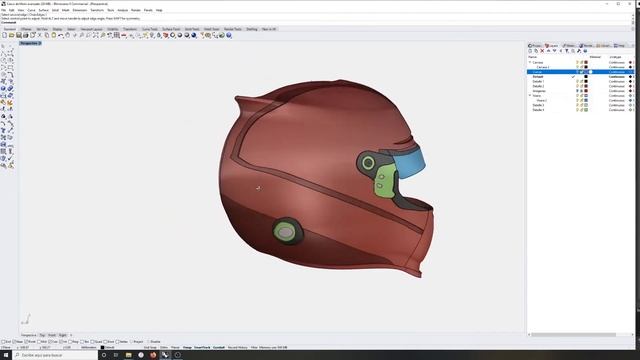Toggle the Quad osnap checkbox

[93, 342]
